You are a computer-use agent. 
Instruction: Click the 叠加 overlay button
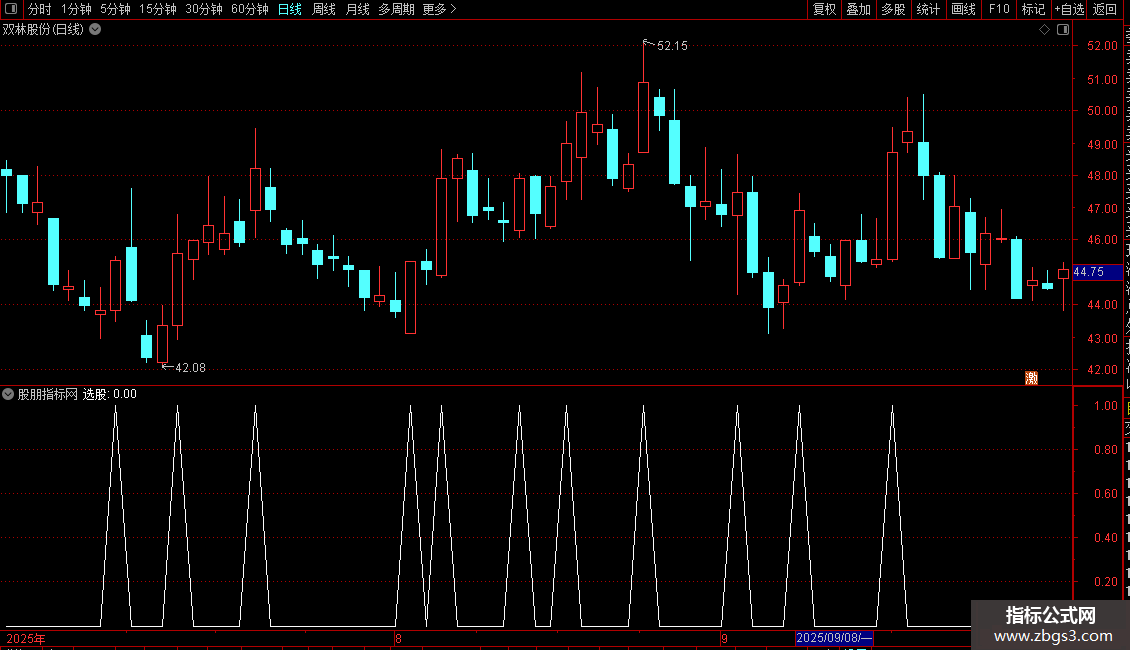tap(859, 9)
